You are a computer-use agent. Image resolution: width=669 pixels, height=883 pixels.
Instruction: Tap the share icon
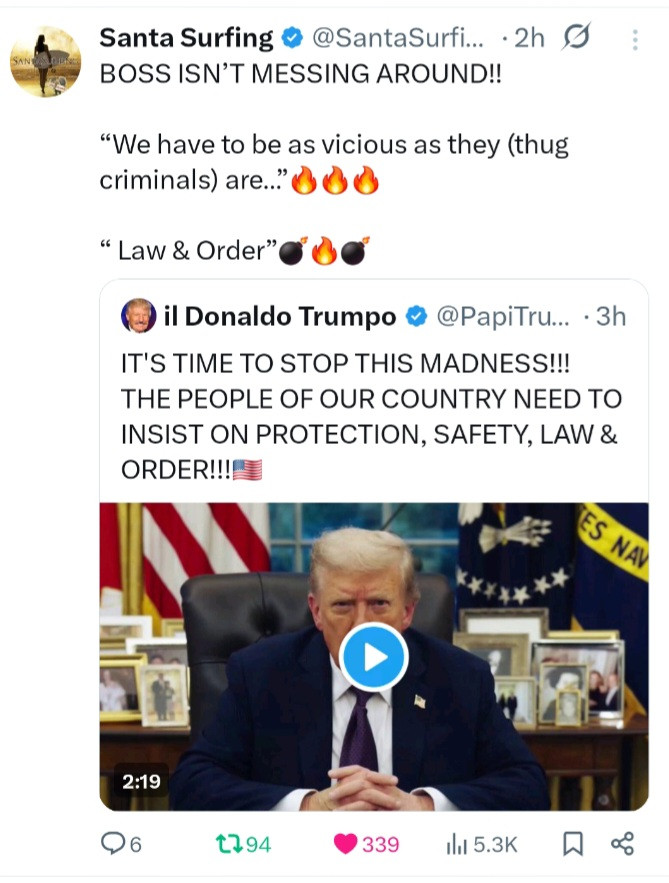tap(623, 844)
